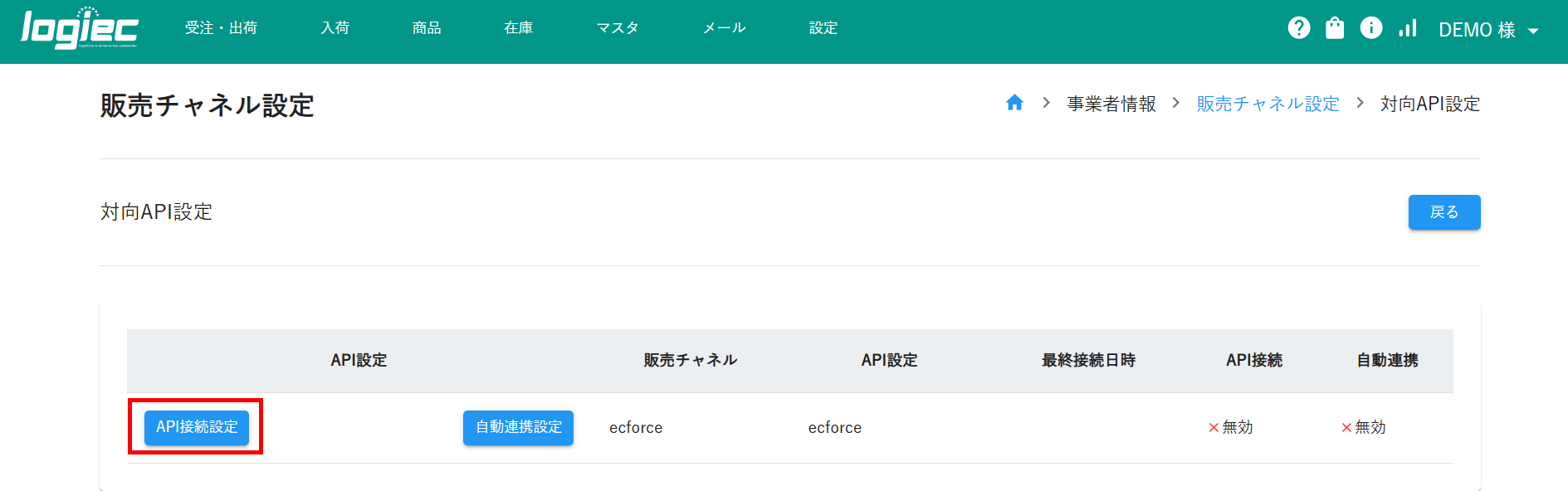This screenshot has width=1568, height=491.
Task: Open the 受注・出荷 menu
Action: (x=221, y=28)
